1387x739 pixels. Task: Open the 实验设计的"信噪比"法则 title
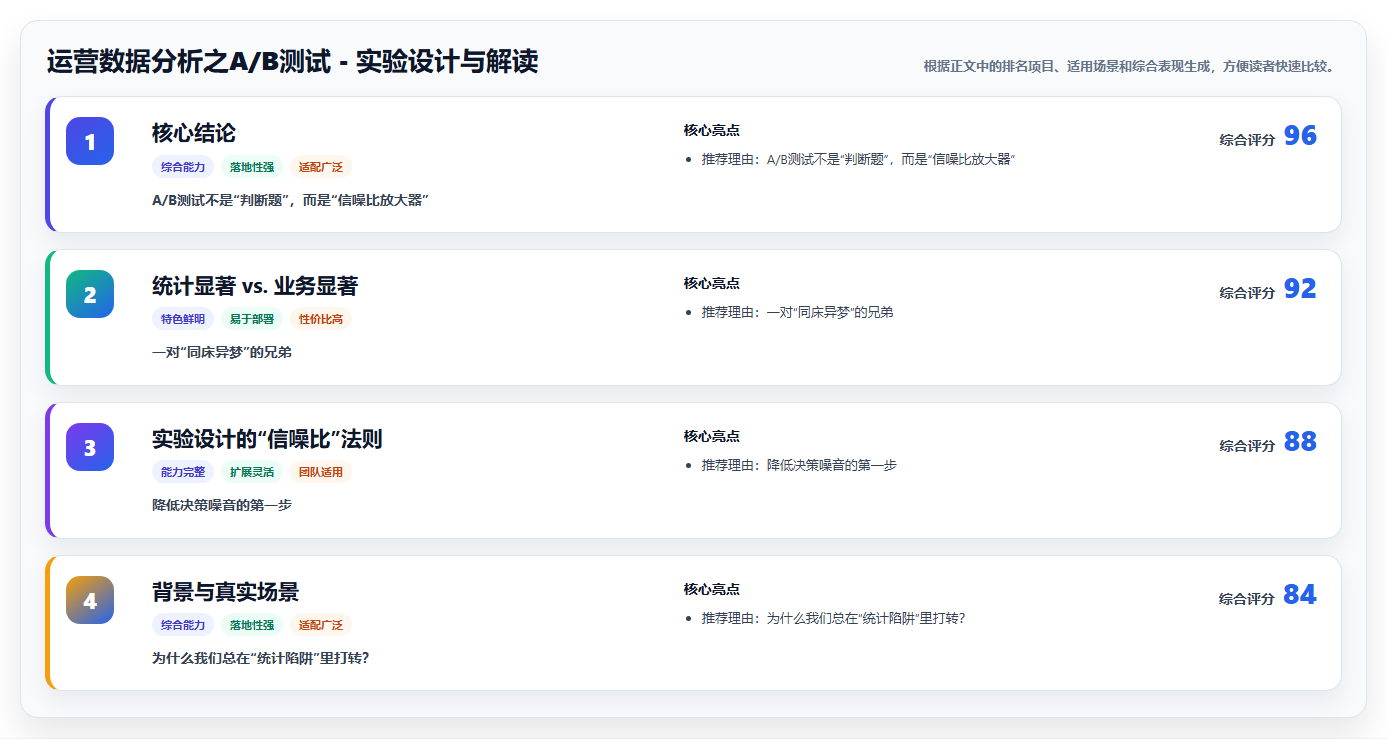pos(267,439)
